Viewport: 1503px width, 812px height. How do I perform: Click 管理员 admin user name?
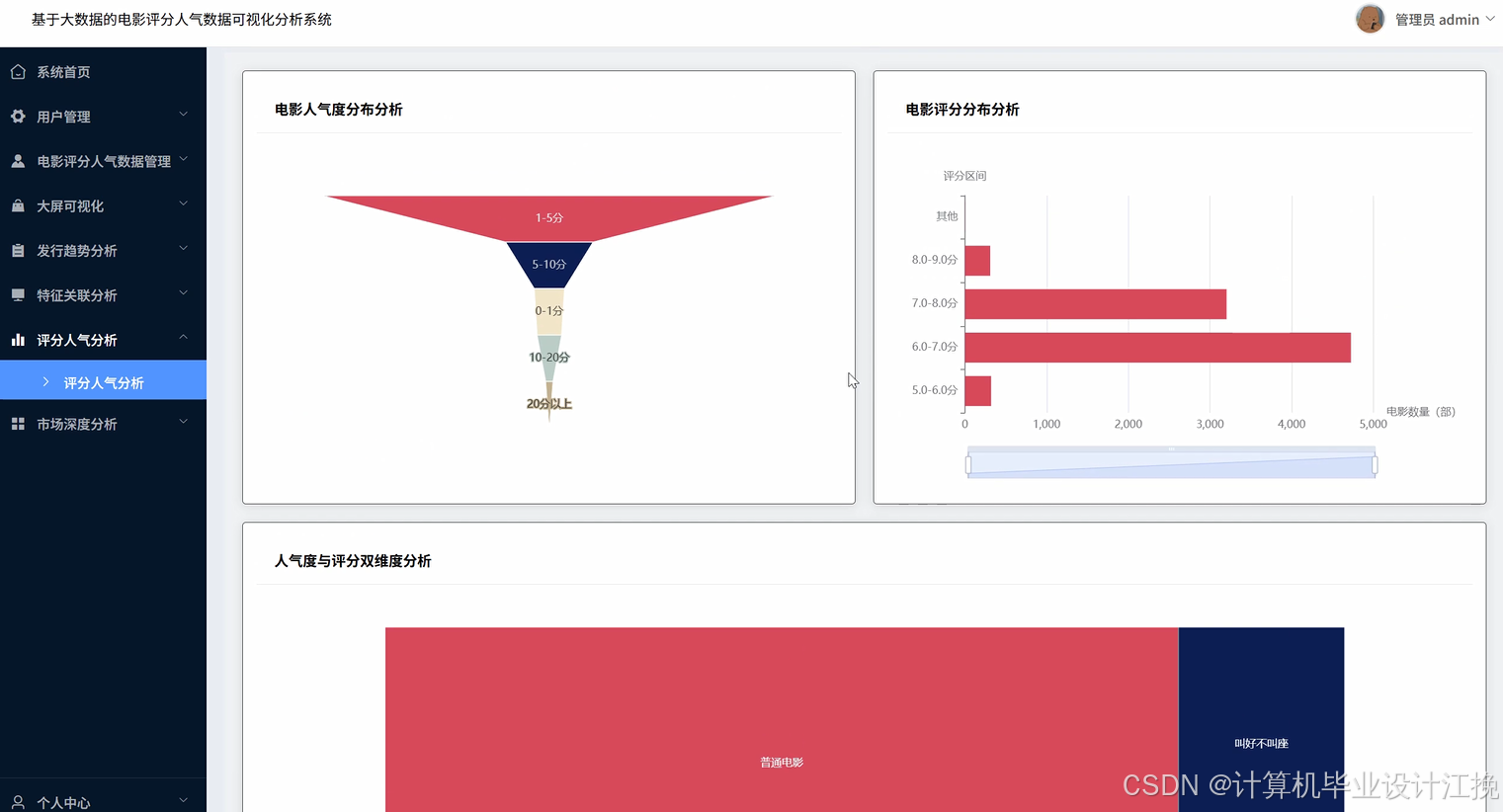pos(1437,20)
